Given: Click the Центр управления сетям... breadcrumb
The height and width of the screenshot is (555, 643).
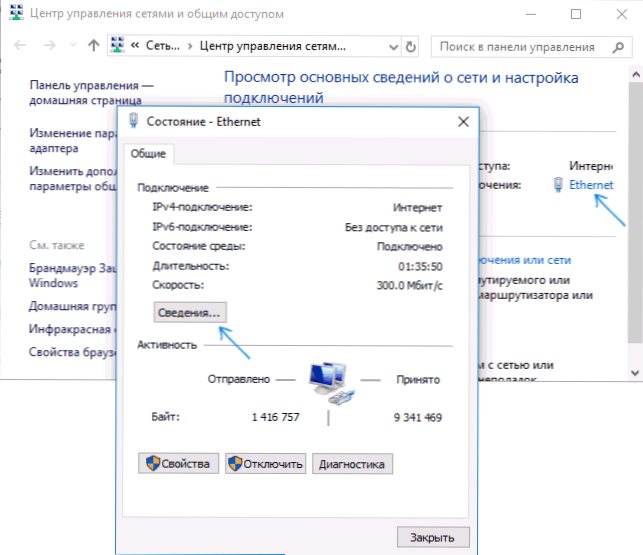Looking at the screenshot, I should [x=273, y=46].
